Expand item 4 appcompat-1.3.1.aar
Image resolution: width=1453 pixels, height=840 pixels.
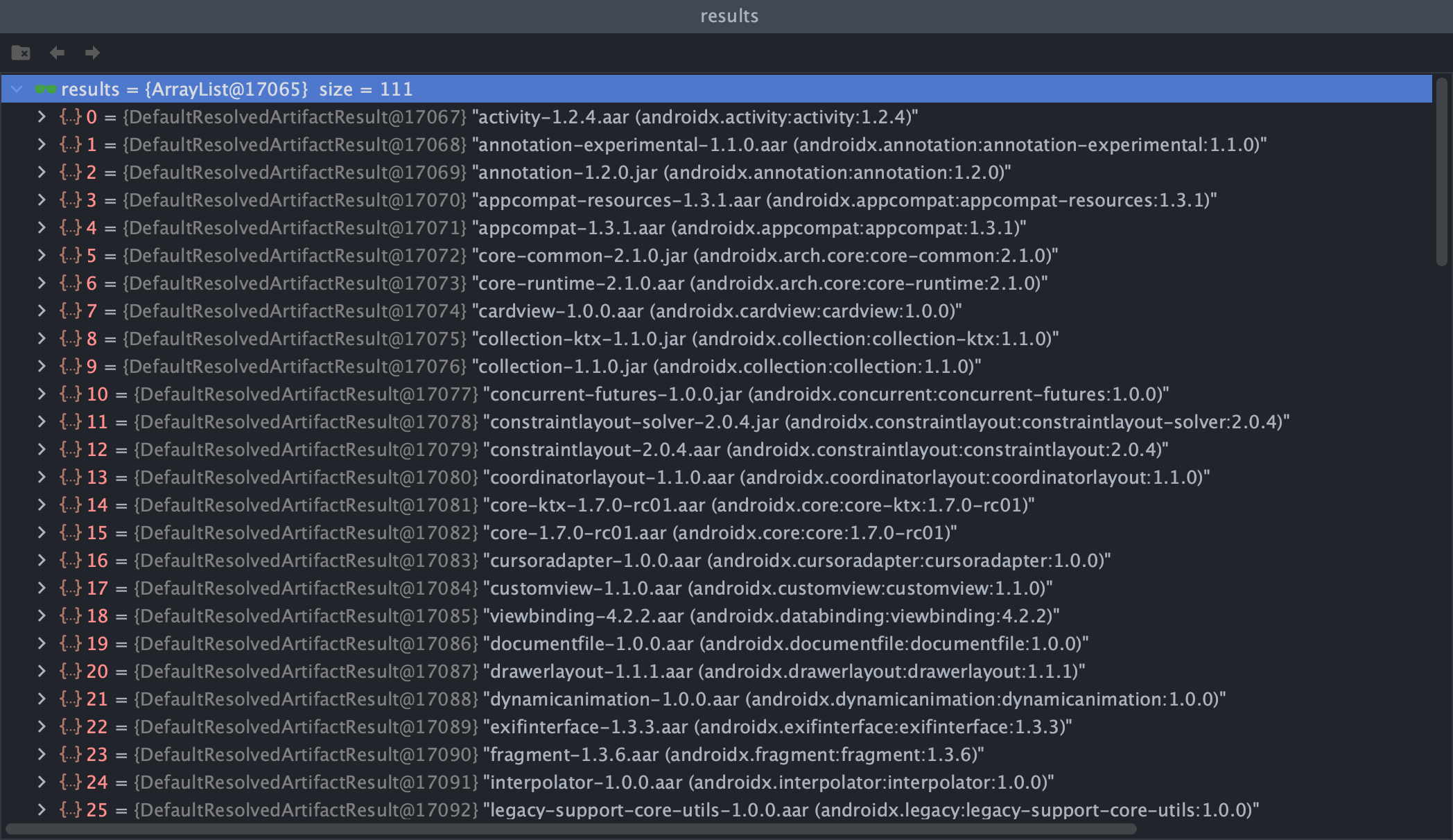tap(42, 228)
